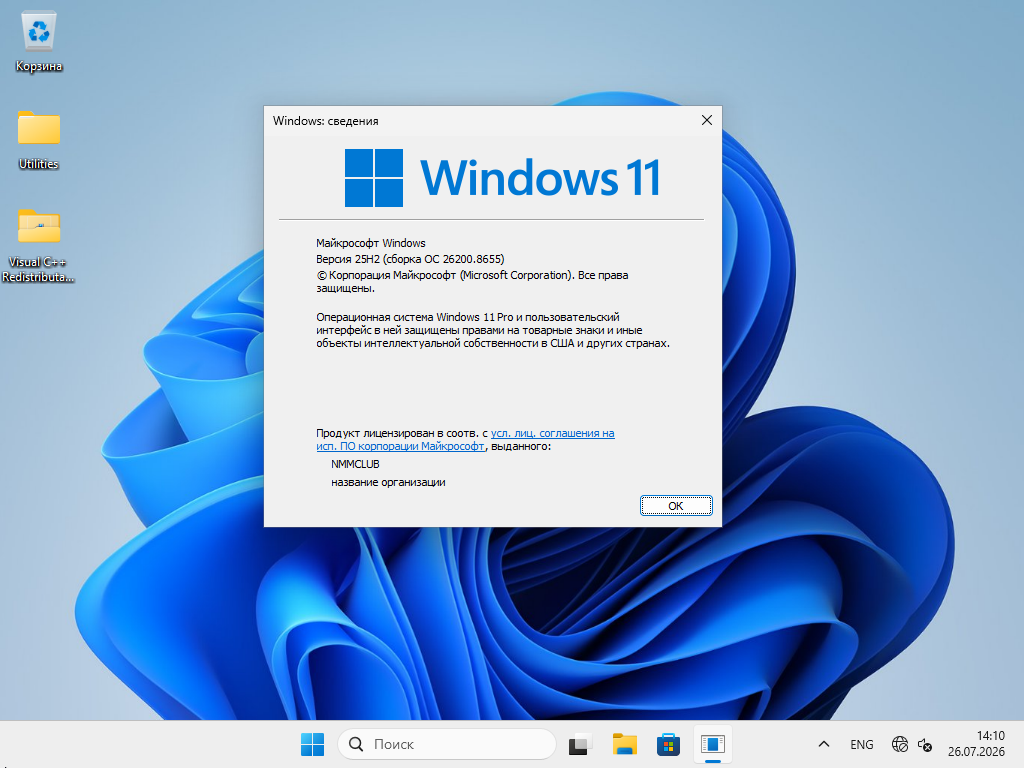Click OK in the Windows info dialog
Image resolution: width=1024 pixels, height=768 pixels.
676,505
